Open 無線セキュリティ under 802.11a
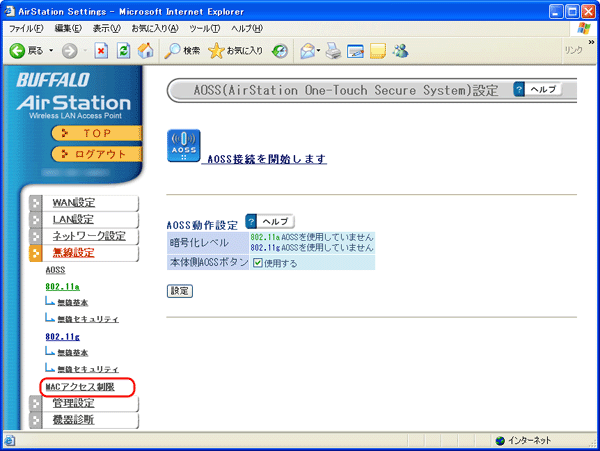Screen dimensions: 600x451 pyautogui.click(x=88, y=319)
